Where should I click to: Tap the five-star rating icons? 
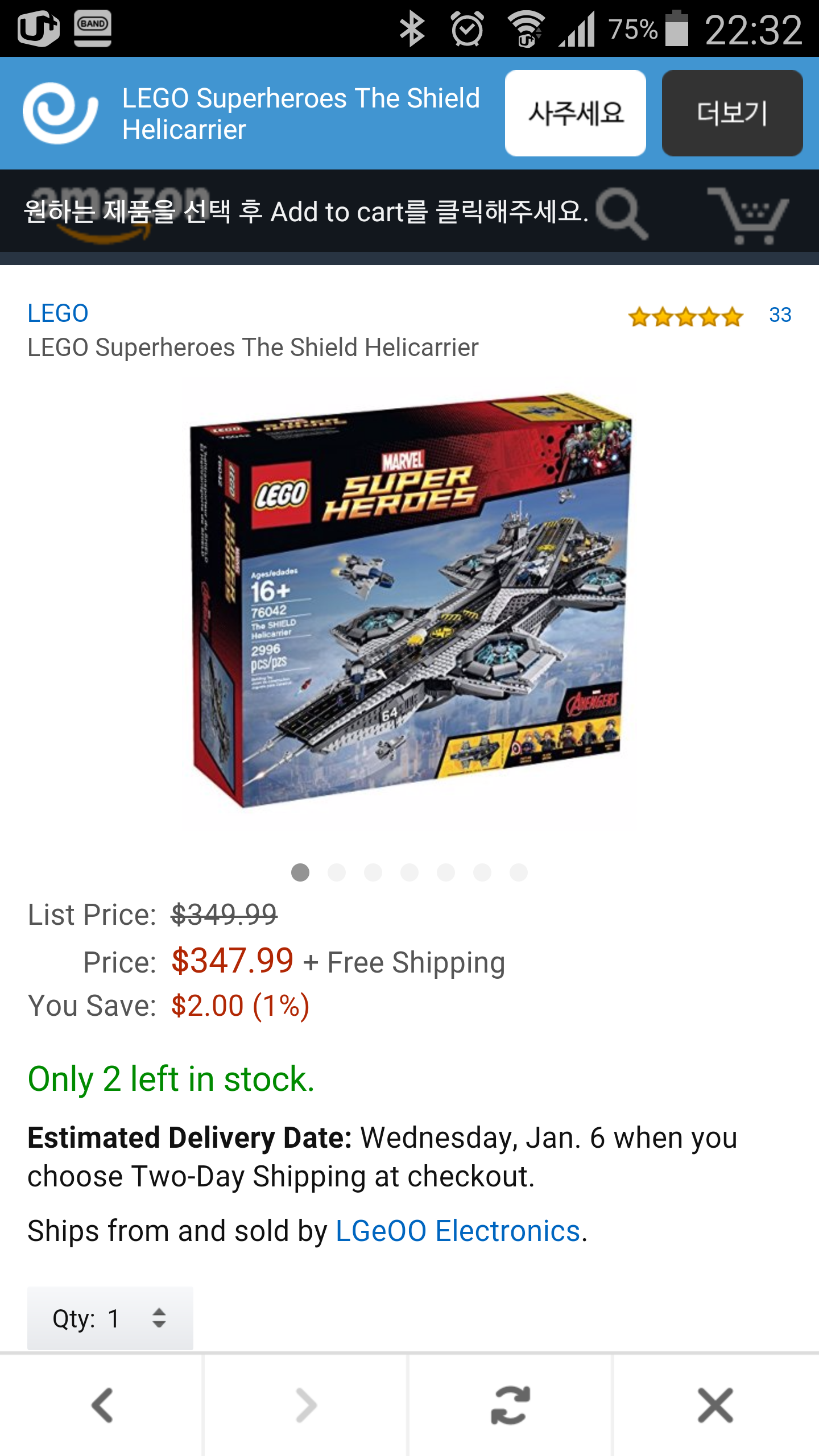tap(685, 316)
